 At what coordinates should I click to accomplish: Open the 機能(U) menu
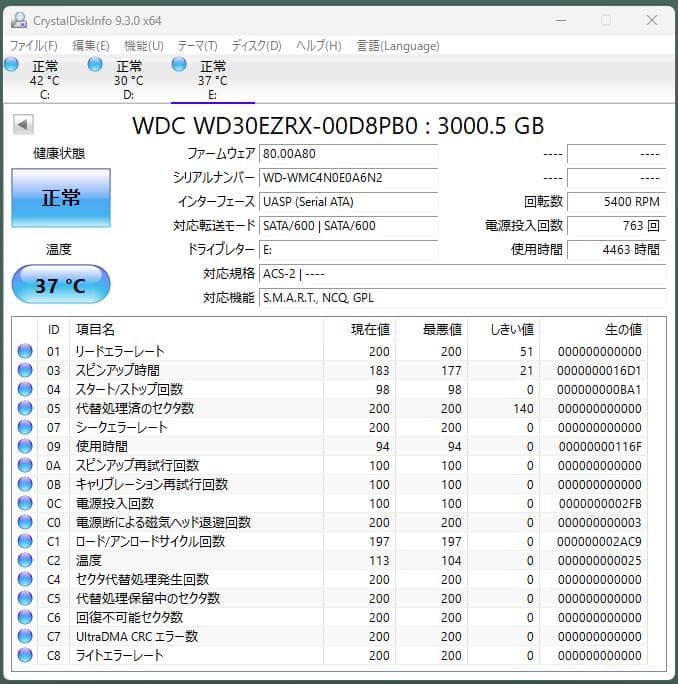tap(144, 46)
